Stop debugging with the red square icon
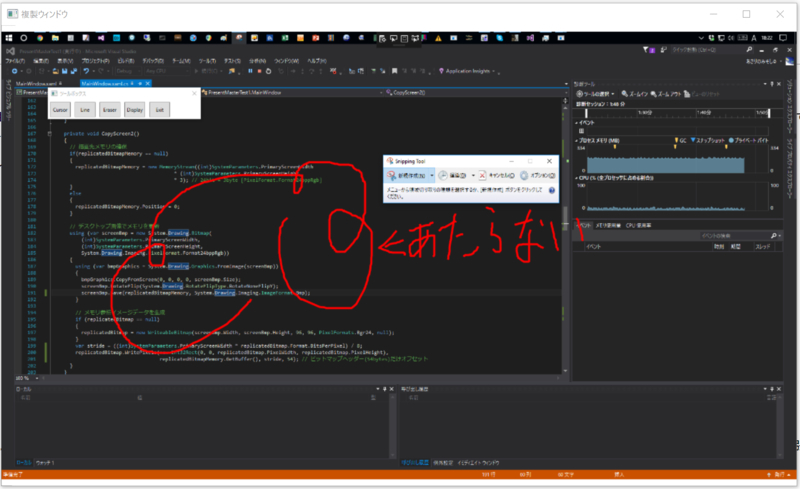Image resolution: width=800 pixels, height=489 pixels. tap(259, 71)
